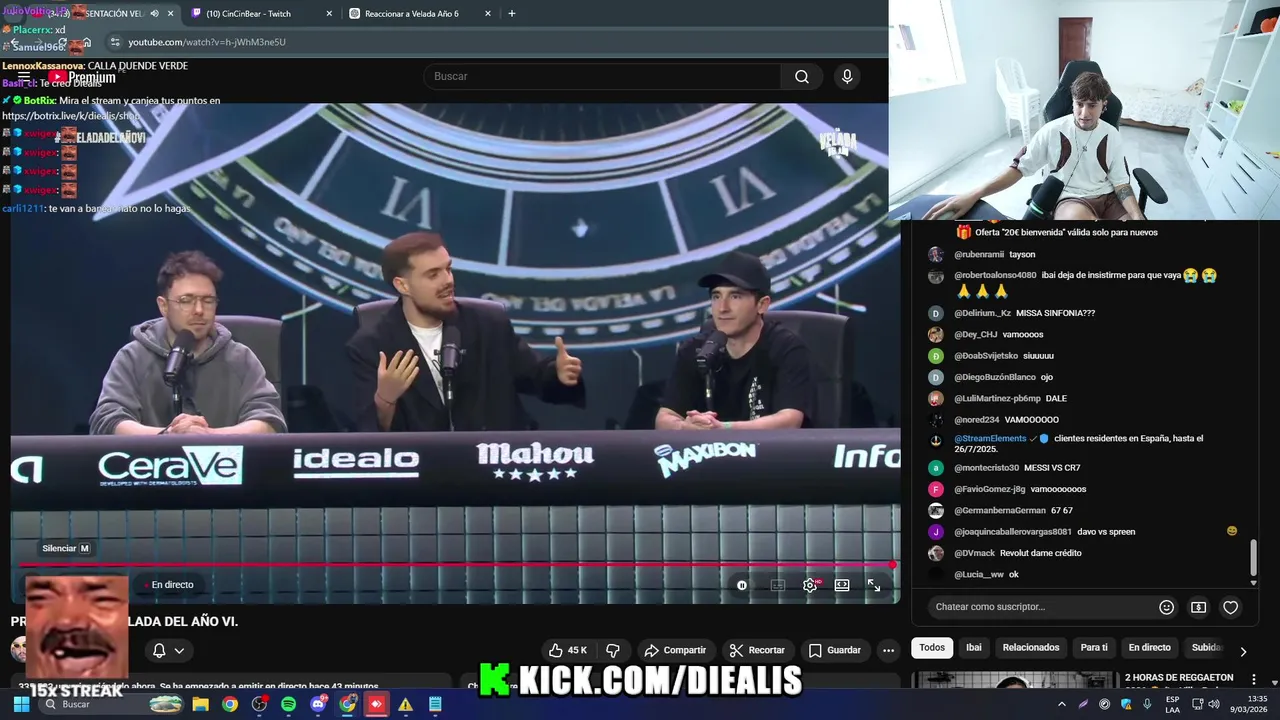1280x720 pixels.
Task: Close the Reaccionar a Velada tab
Action: click(487, 14)
